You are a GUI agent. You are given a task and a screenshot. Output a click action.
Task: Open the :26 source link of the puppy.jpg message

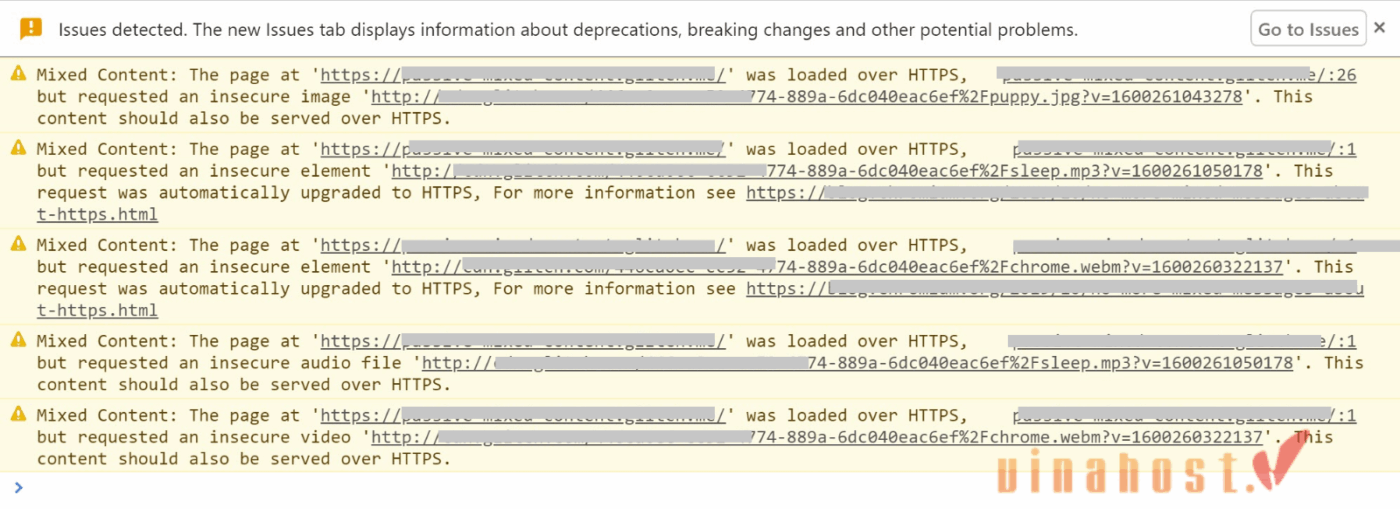pos(1178,74)
